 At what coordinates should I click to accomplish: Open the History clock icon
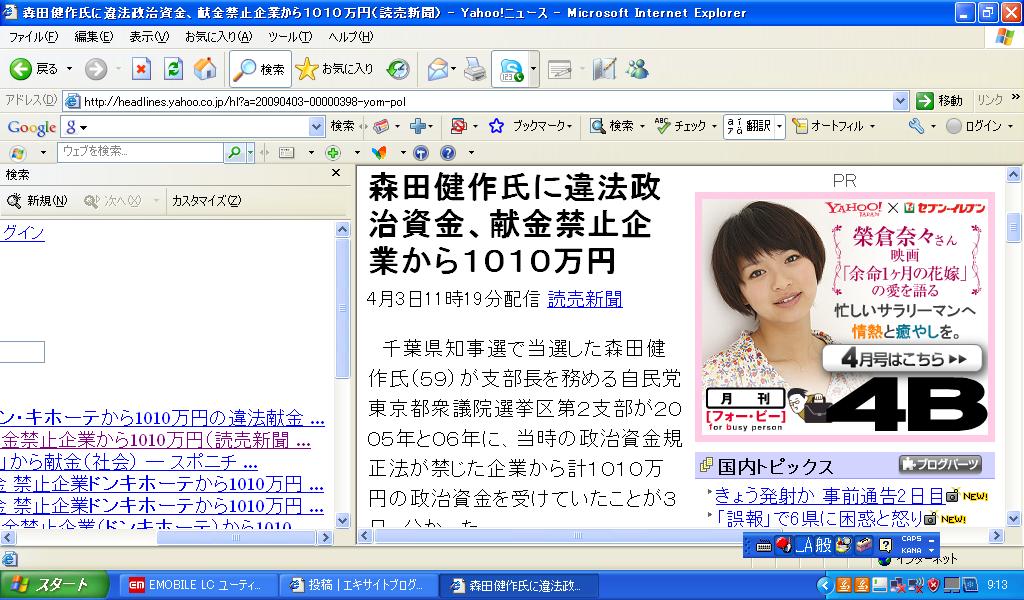click(398, 69)
